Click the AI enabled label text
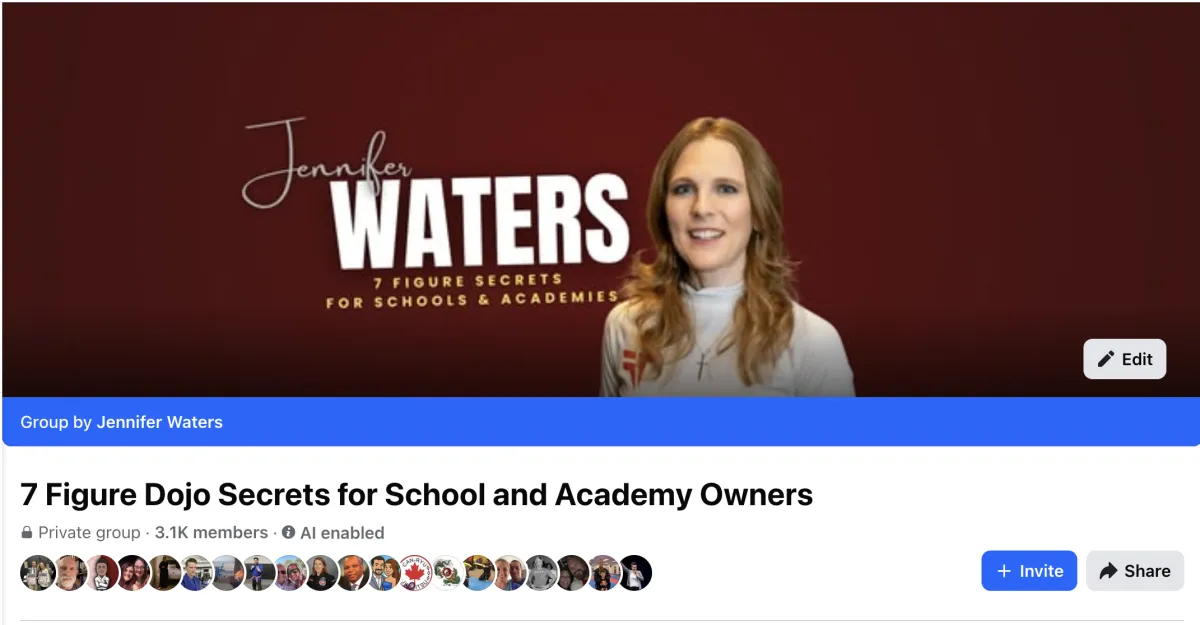The height and width of the screenshot is (625, 1200). [x=342, y=533]
